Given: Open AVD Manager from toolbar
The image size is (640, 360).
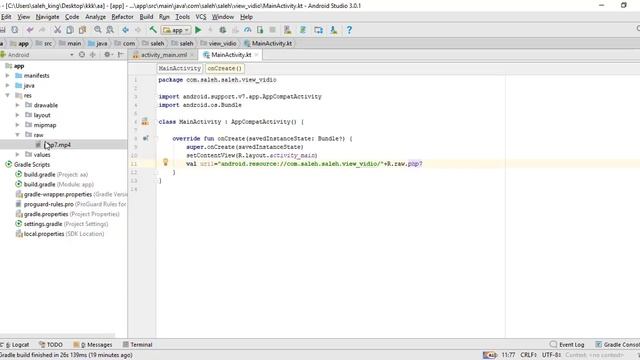Looking at the screenshot, I should click(288, 30).
